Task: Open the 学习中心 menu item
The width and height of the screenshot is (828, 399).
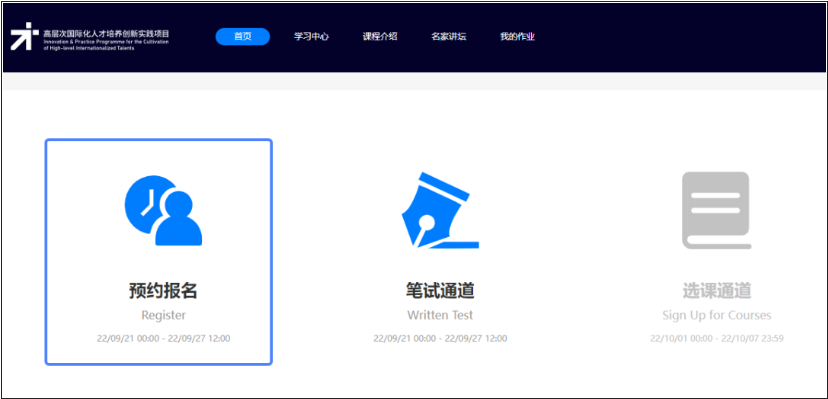Action: [312, 37]
